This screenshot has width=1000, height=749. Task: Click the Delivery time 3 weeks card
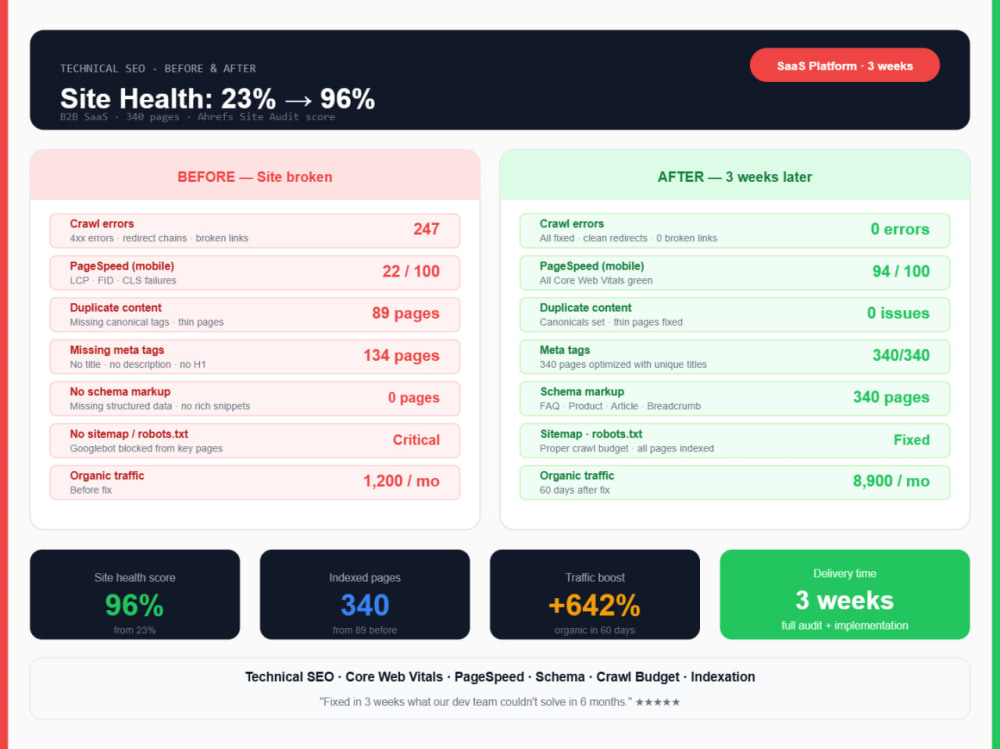point(844,595)
